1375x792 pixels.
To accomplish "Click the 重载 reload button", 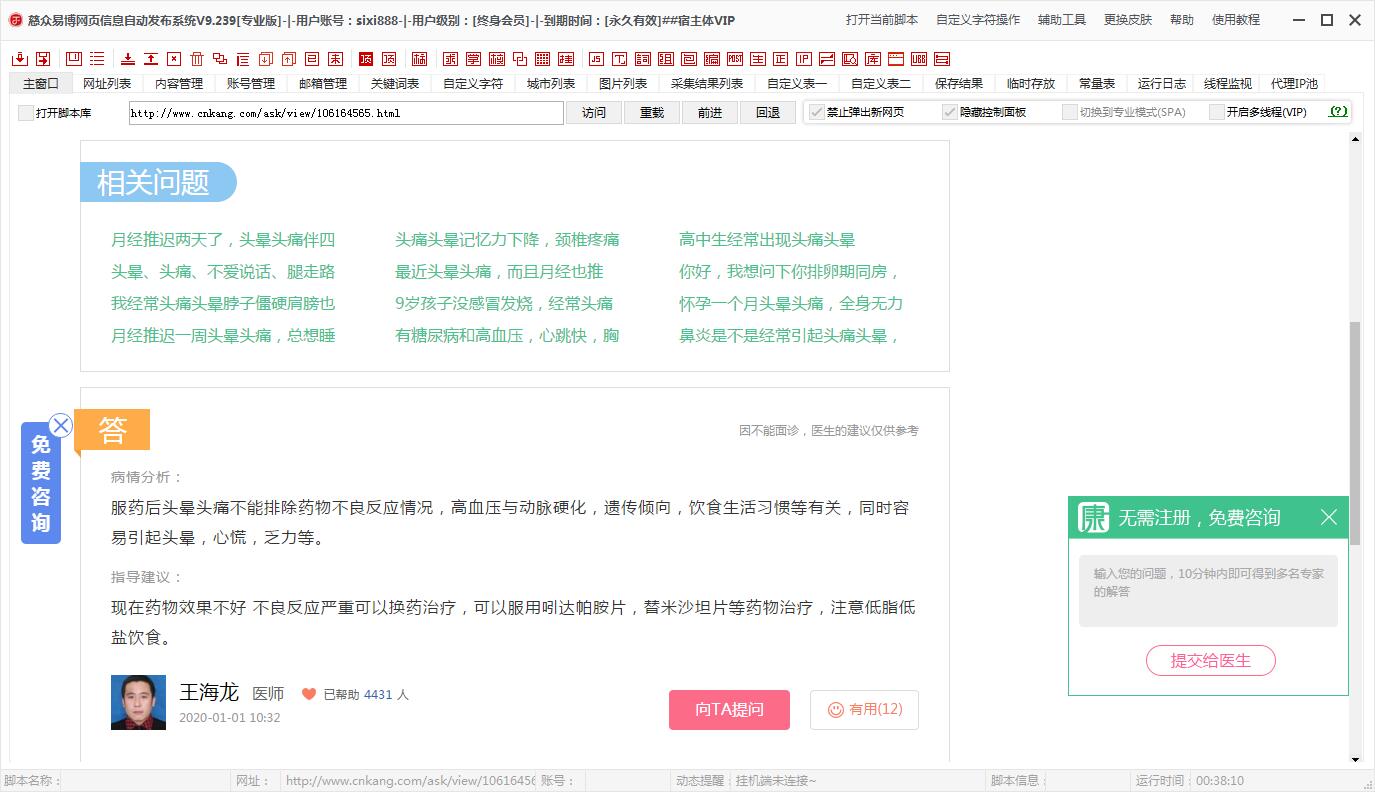I will pos(652,113).
